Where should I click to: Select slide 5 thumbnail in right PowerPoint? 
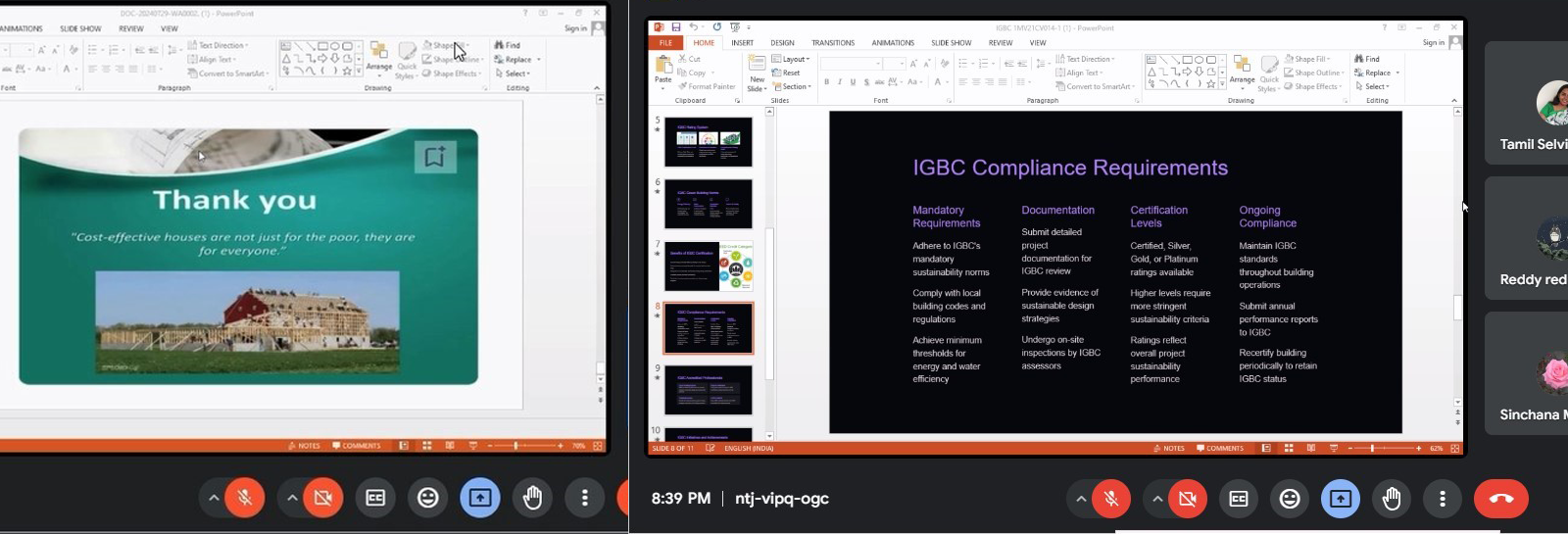[709, 142]
